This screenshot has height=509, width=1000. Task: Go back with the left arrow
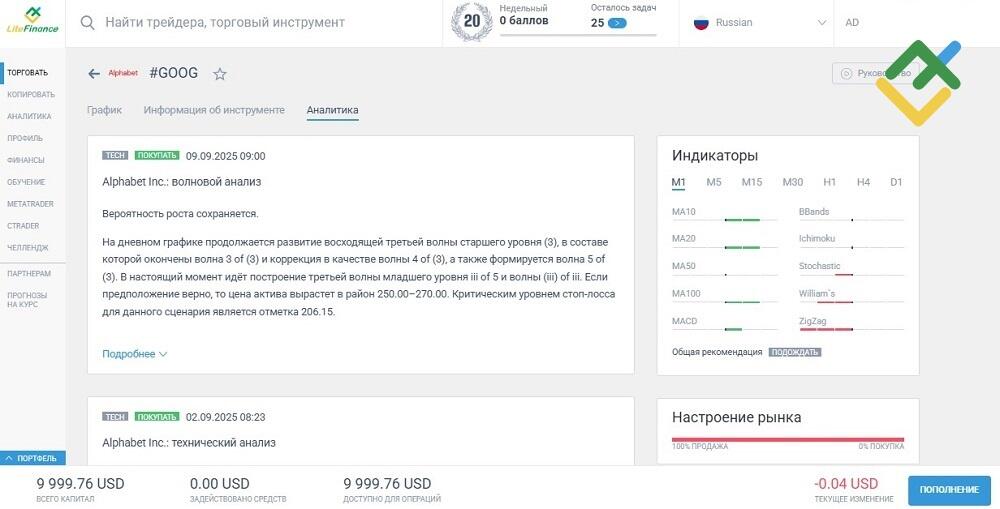[x=94, y=74]
